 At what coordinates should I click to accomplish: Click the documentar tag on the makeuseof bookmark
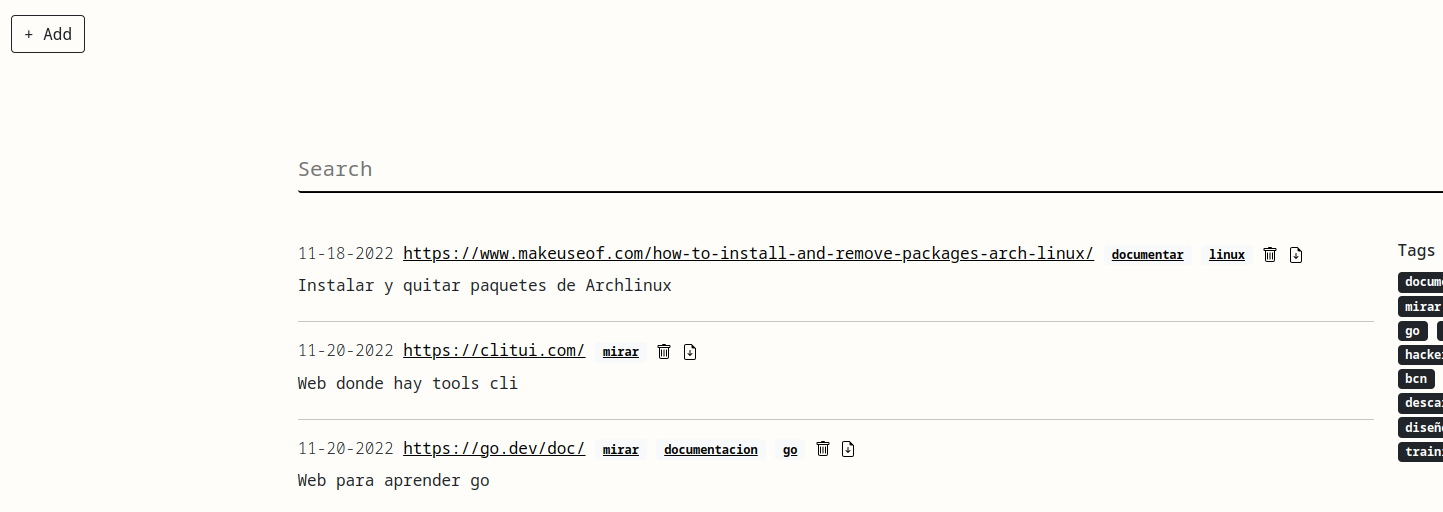coord(1147,255)
